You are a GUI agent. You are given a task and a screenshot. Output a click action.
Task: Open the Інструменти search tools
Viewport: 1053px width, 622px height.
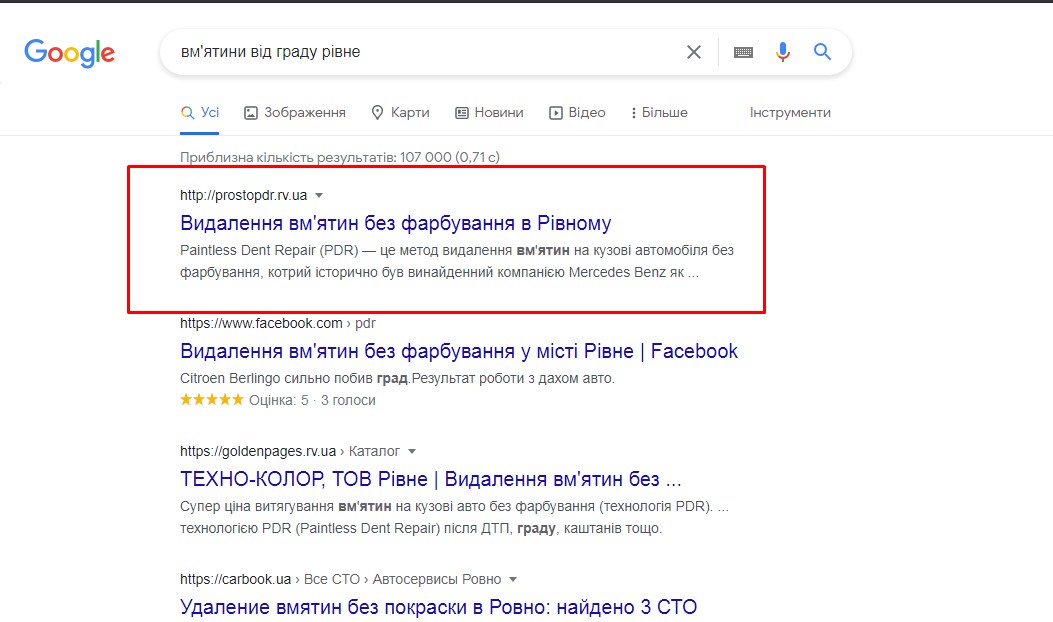tap(790, 113)
